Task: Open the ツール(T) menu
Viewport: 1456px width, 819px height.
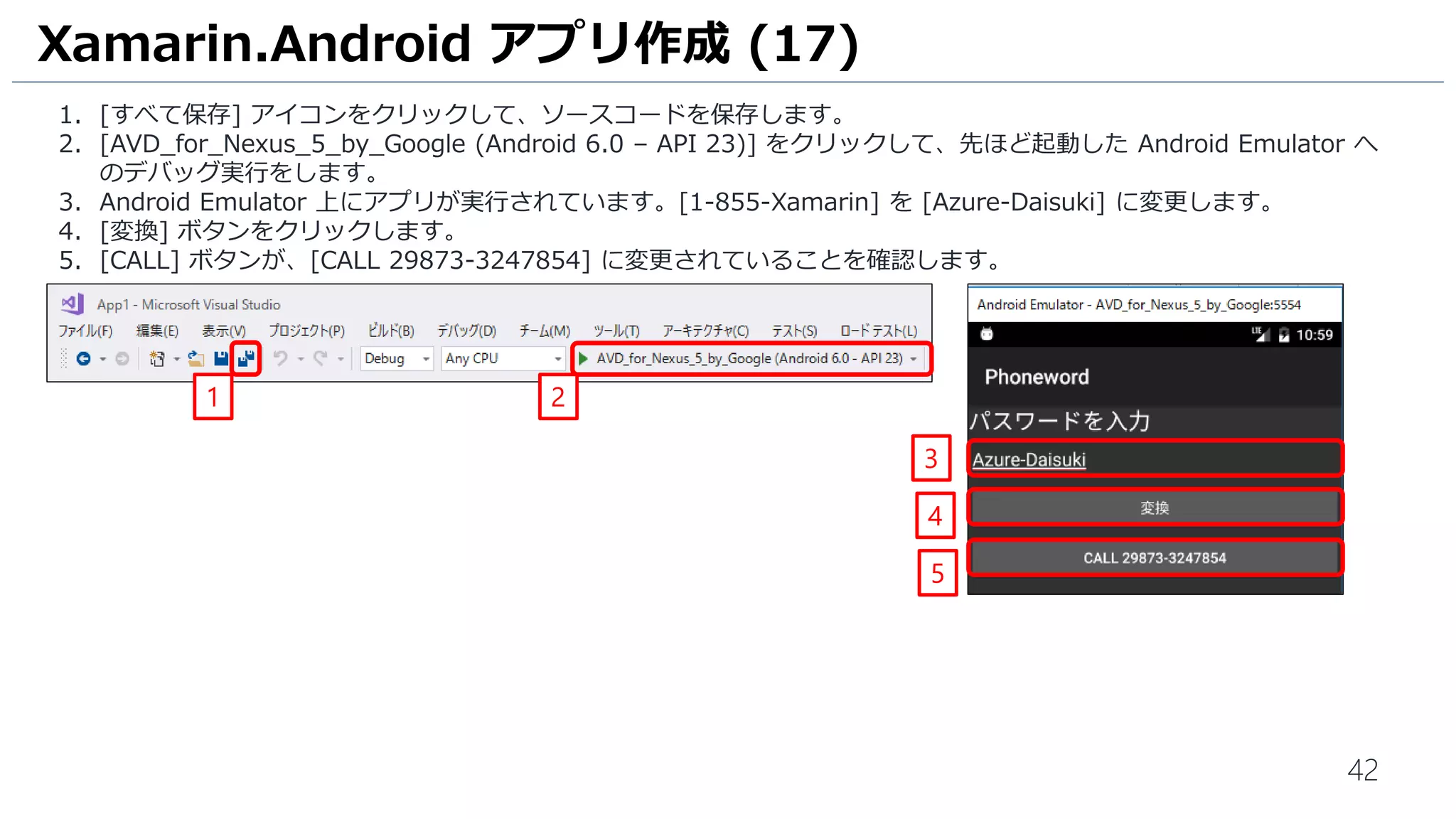Action: pos(616,331)
